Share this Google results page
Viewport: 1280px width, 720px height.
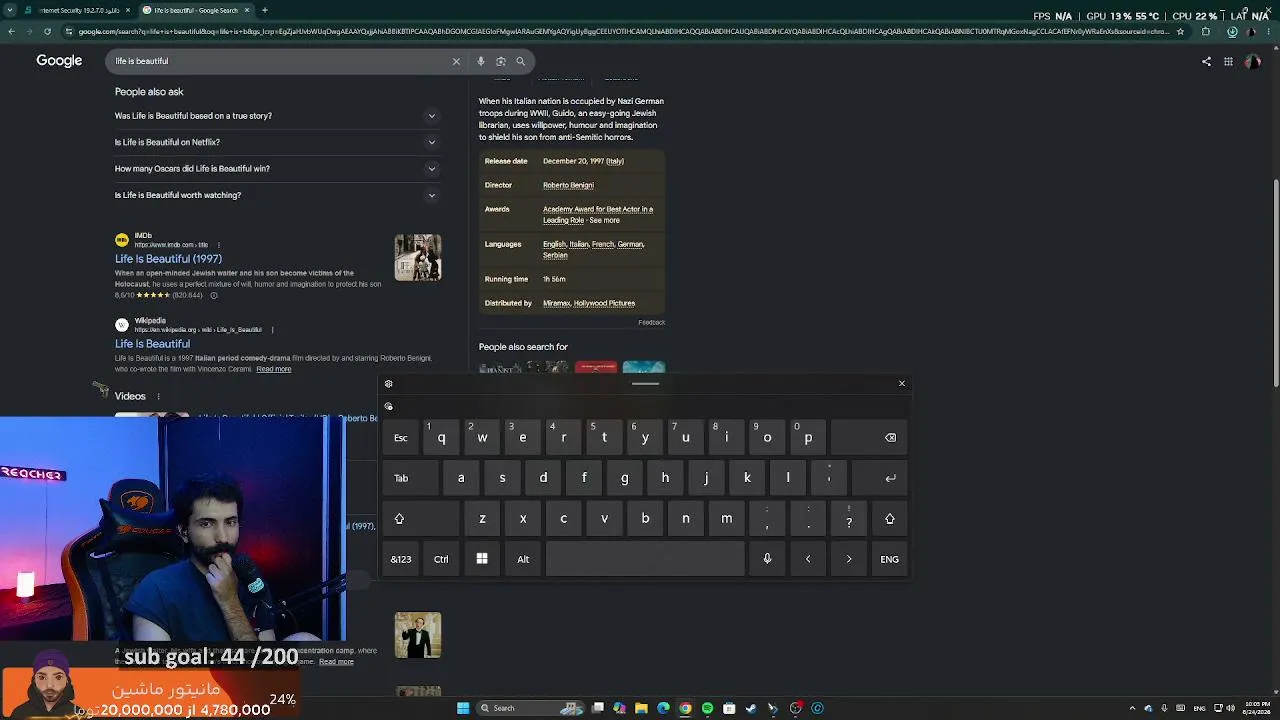1206,61
